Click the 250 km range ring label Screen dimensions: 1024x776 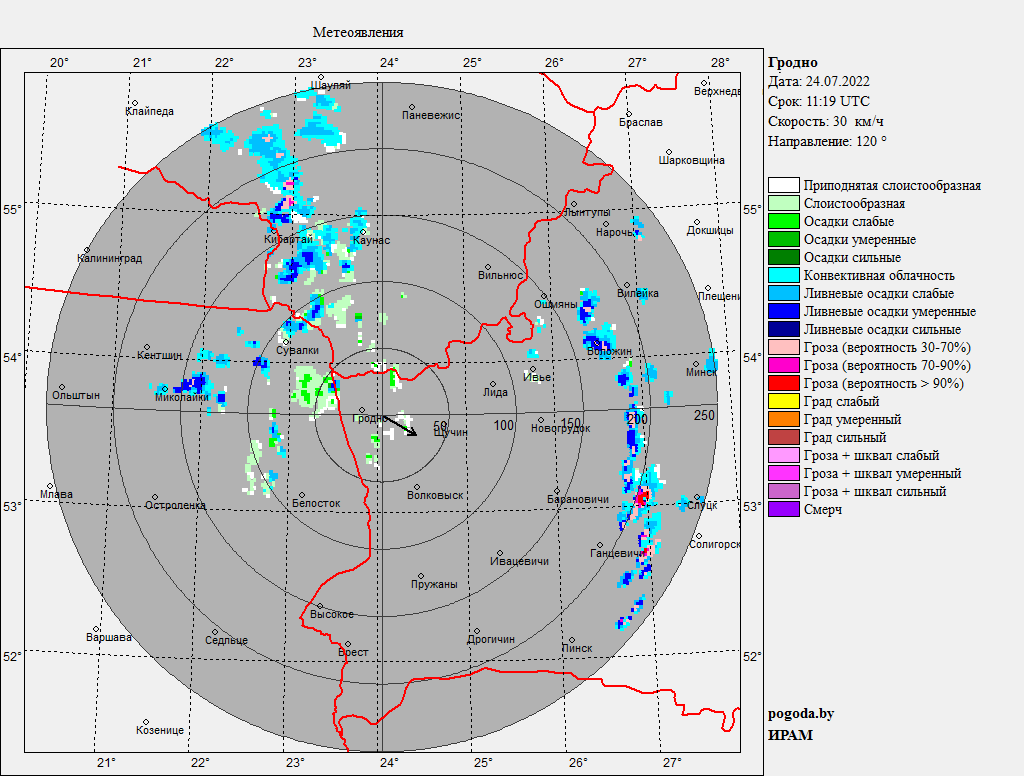click(705, 415)
